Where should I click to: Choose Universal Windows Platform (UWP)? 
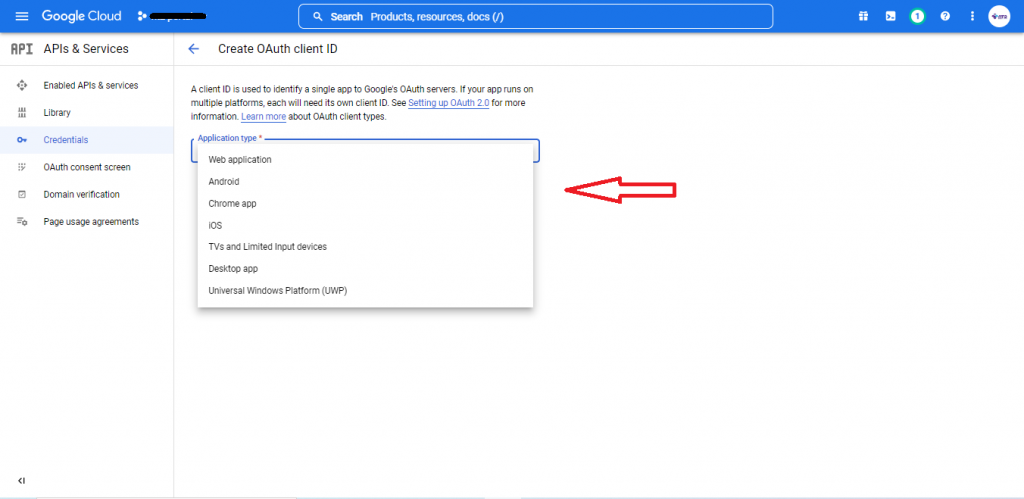click(365, 291)
